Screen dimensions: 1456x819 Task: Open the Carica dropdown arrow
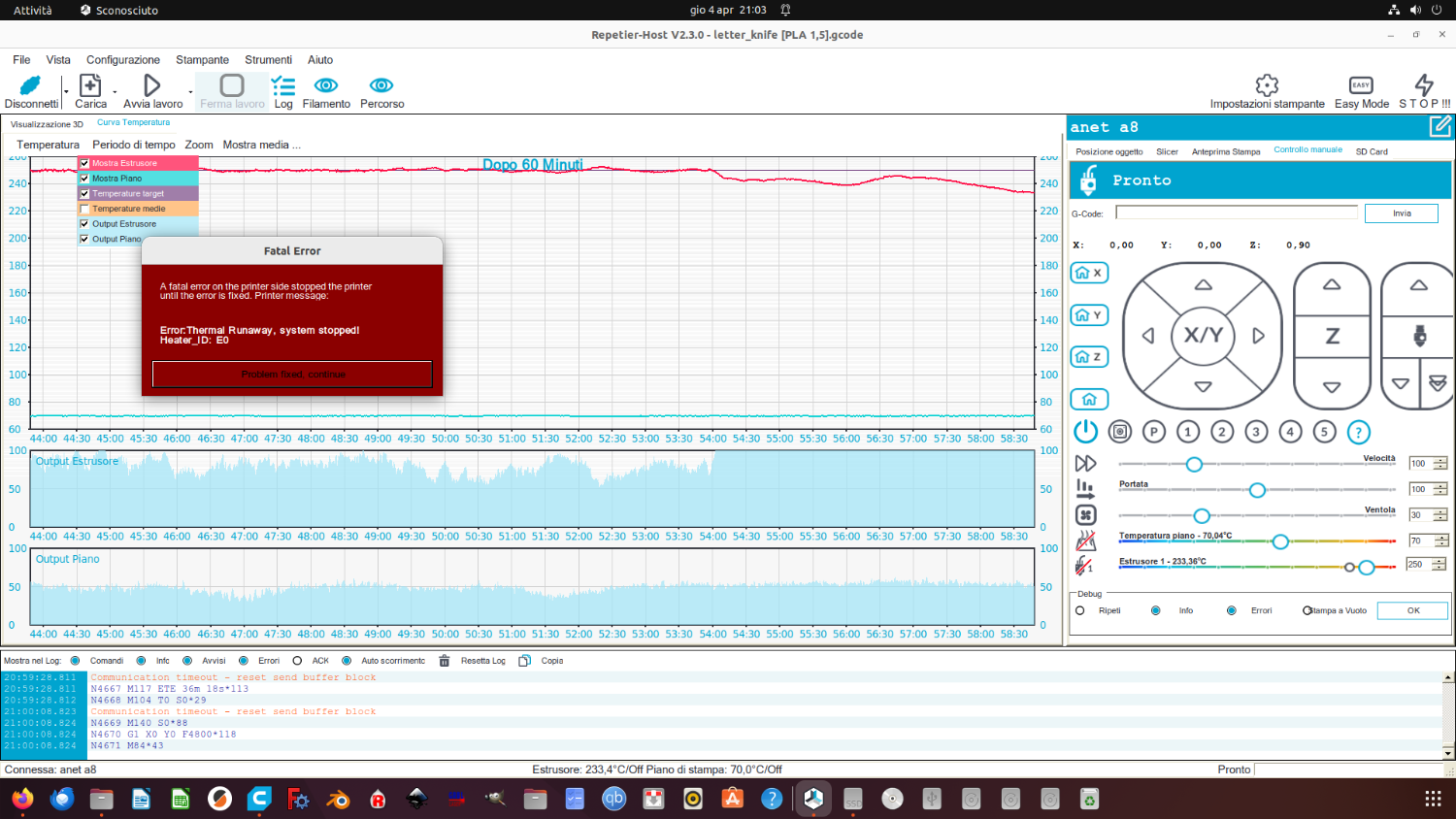(115, 93)
